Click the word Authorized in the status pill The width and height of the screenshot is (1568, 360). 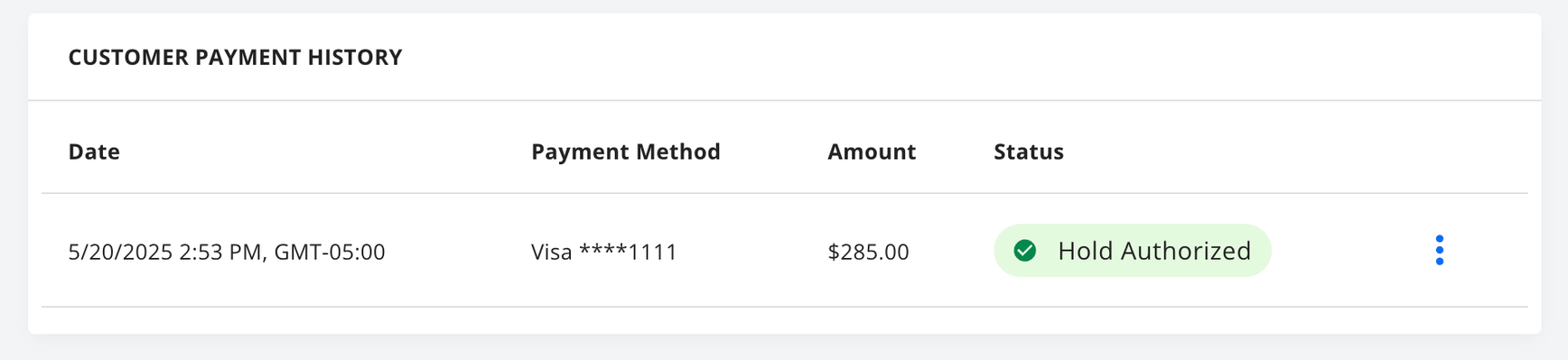click(x=1186, y=250)
